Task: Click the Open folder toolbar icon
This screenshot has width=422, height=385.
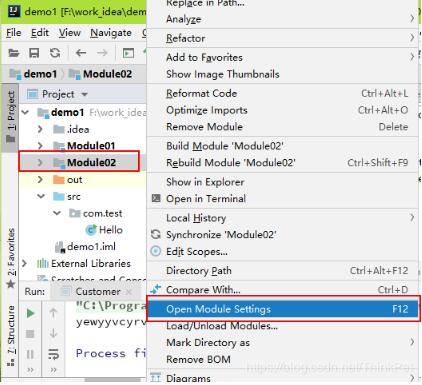Action: [x=14, y=53]
